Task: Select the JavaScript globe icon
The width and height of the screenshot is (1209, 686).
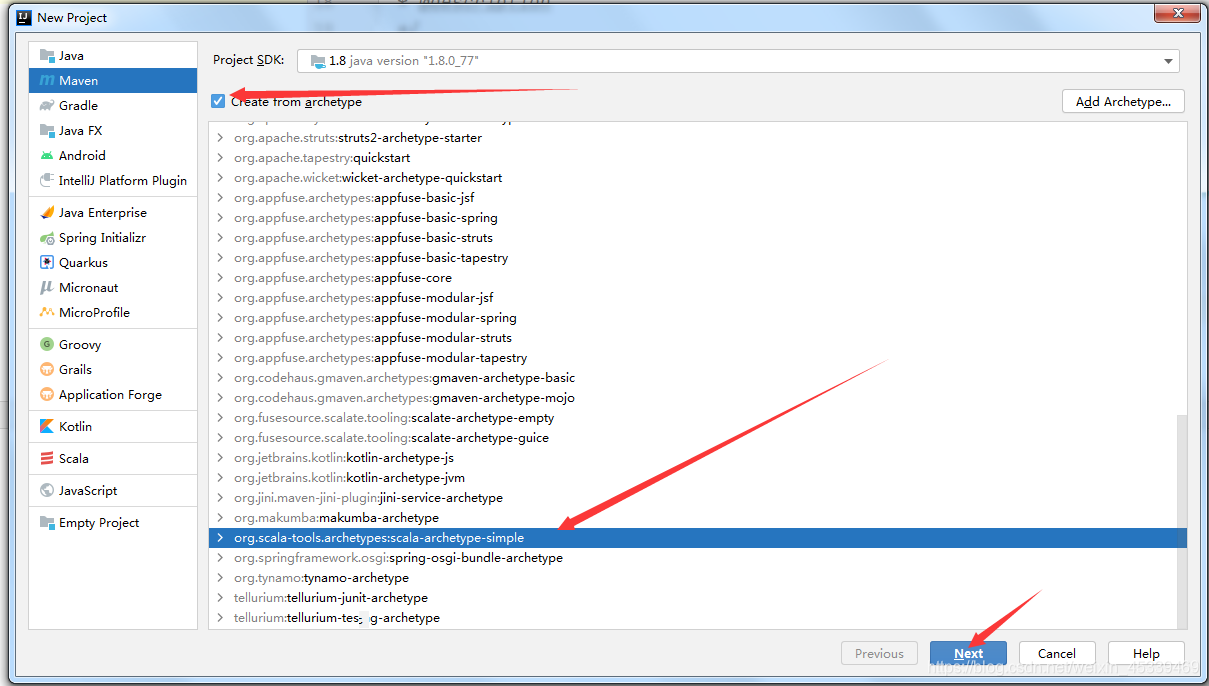Action: pos(46,491)
